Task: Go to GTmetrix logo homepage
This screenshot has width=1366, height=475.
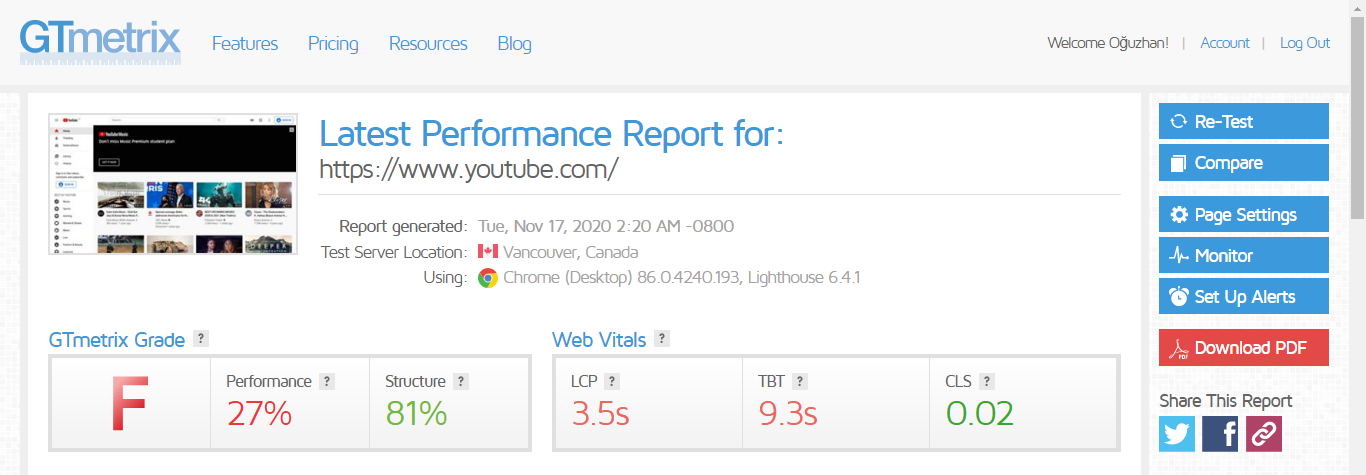Action: point(100,41)
